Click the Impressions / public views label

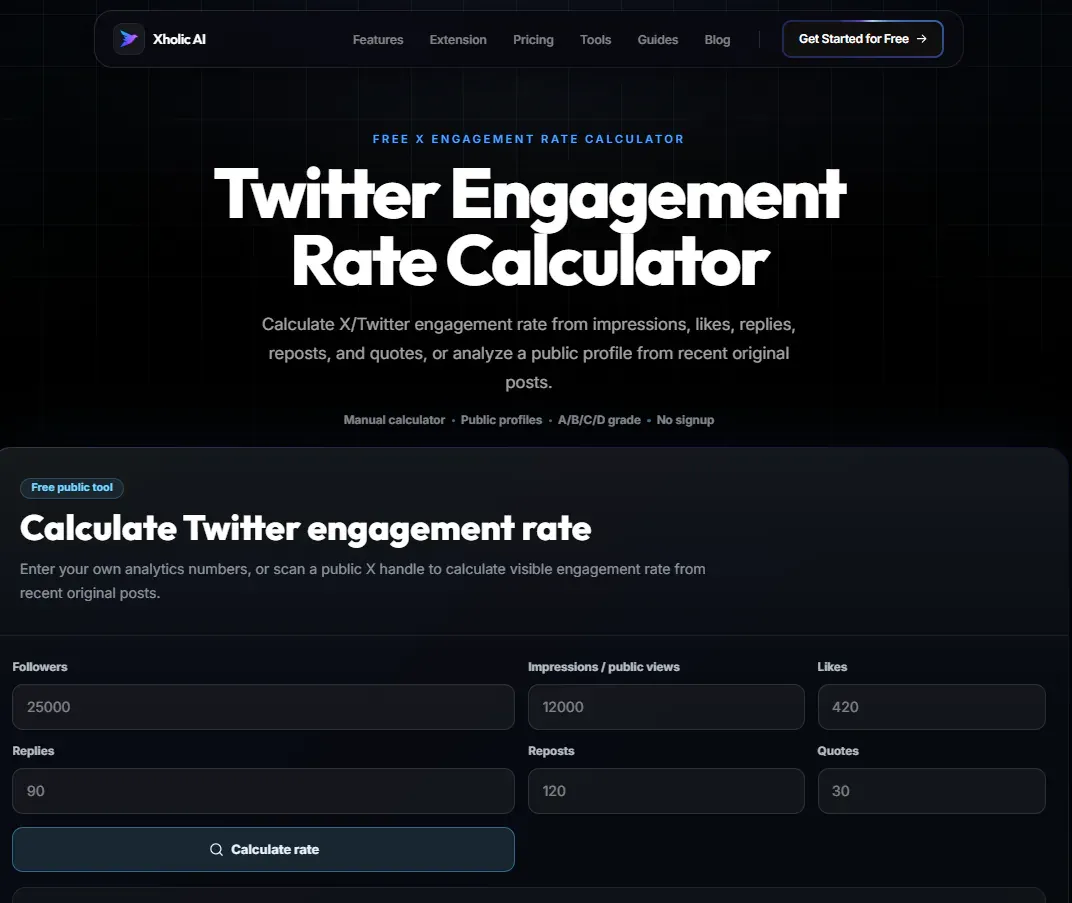(604, 666)
